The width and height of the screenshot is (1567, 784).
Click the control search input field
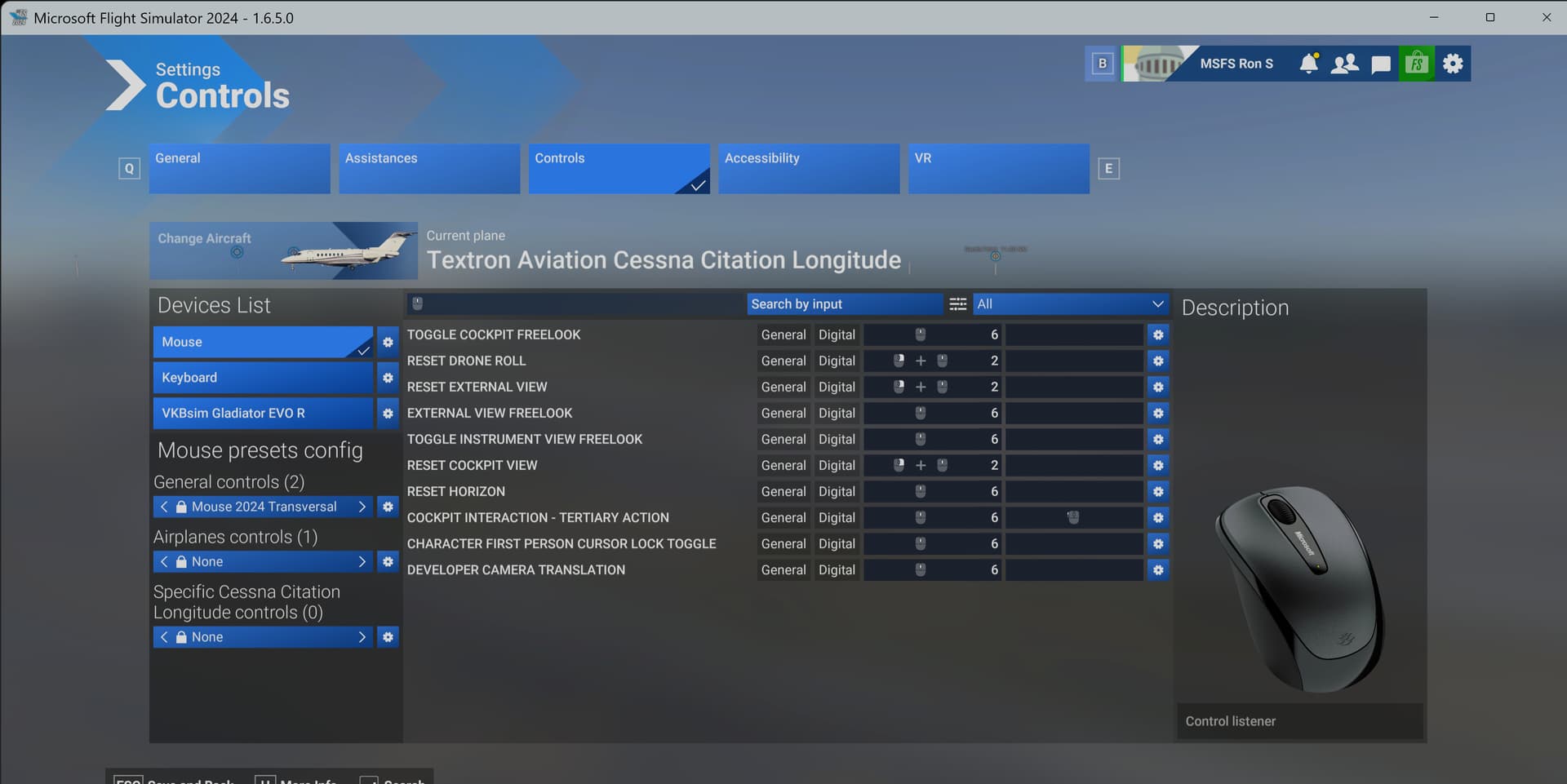tap(575, 304)
